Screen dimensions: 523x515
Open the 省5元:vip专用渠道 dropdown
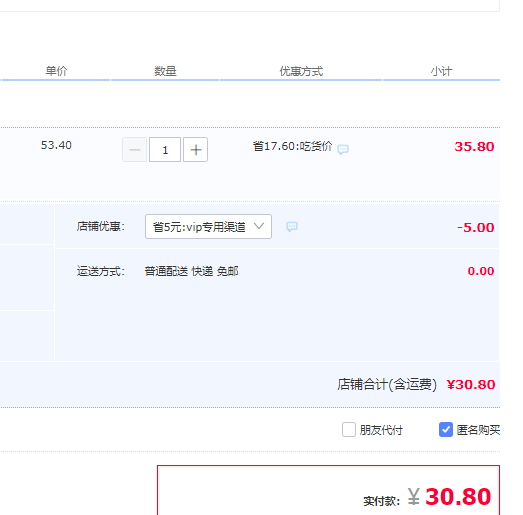[x=208, y=226]
